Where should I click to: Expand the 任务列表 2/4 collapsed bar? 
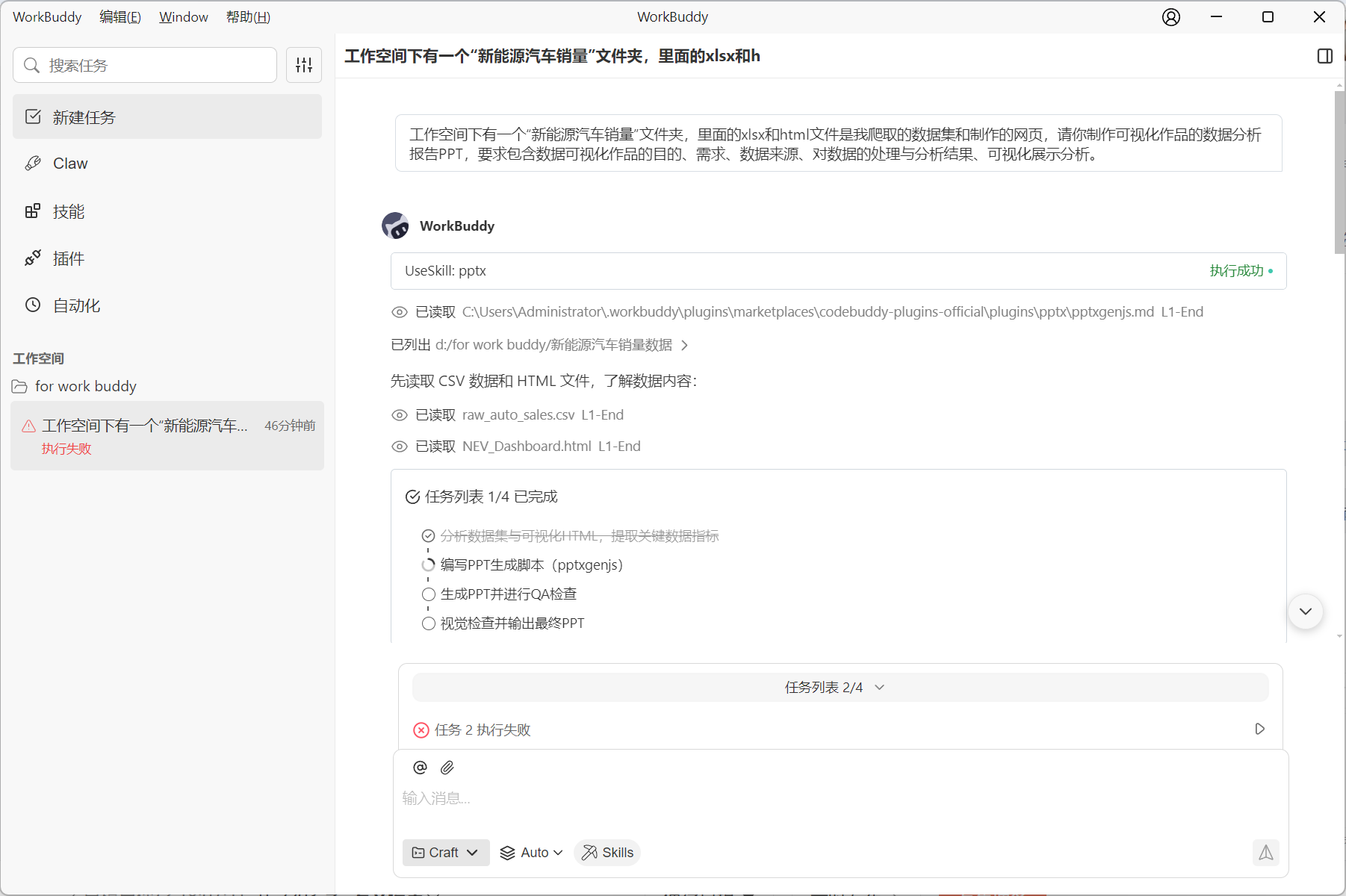(840, 688)
